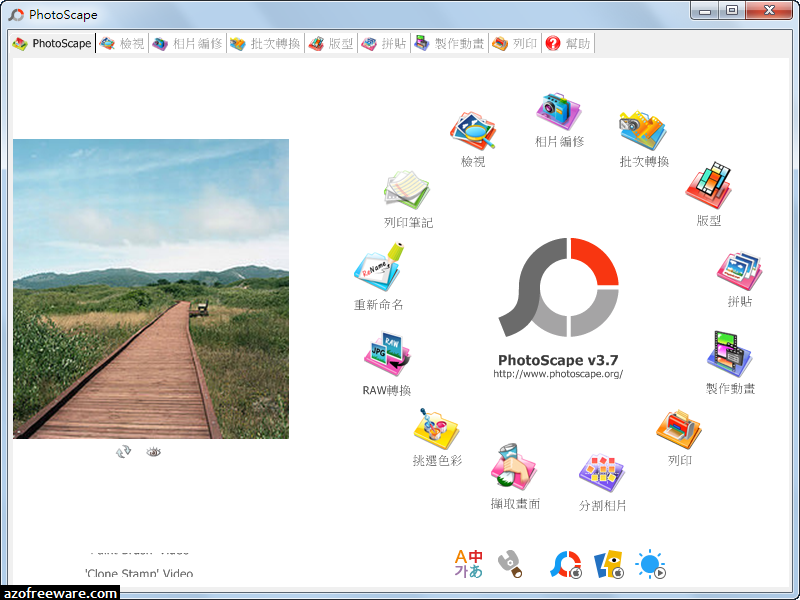Switch to the 列印 tab
Screen dimensions: 800x600
point(515,43)
